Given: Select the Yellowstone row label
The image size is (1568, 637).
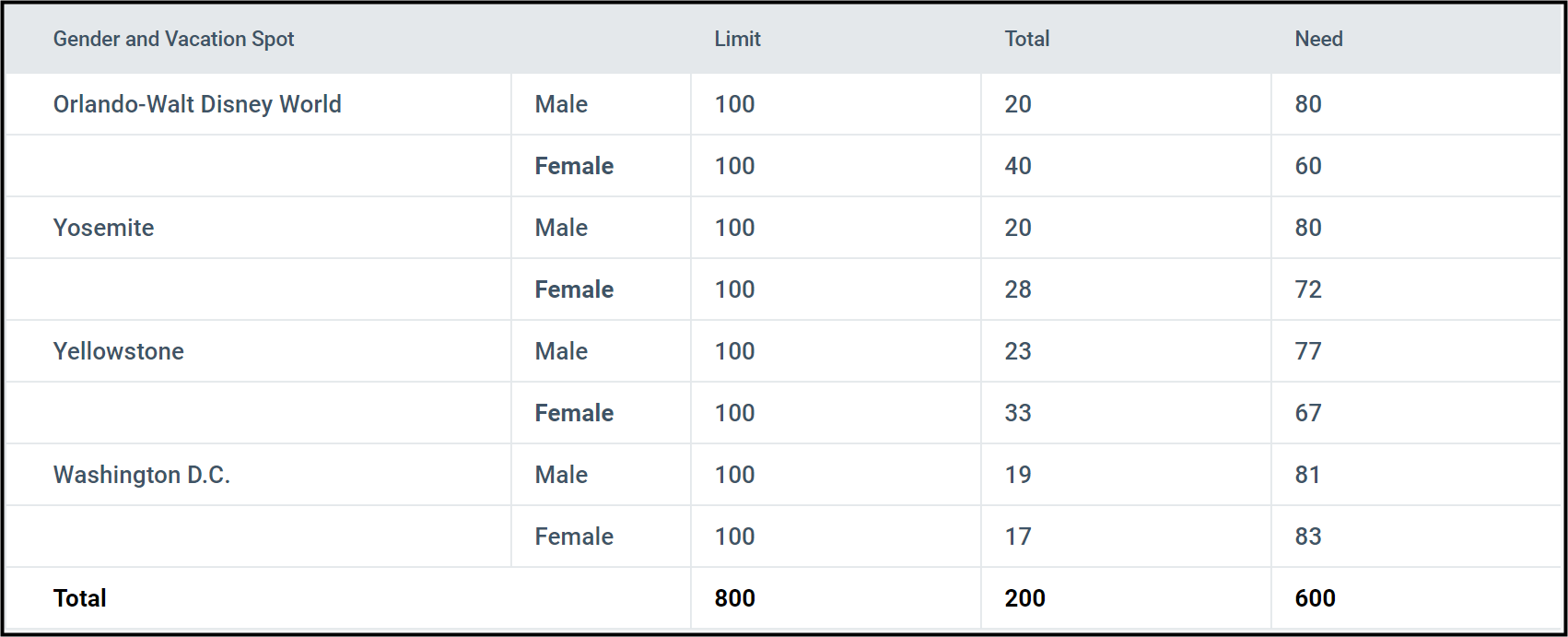Looking at the screenshot, I should (x=118, y=351).
